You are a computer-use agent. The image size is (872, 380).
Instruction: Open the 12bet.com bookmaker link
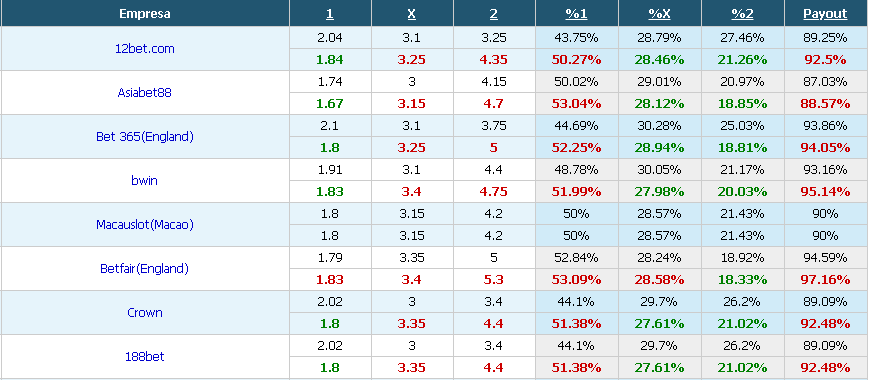point(145,48)
